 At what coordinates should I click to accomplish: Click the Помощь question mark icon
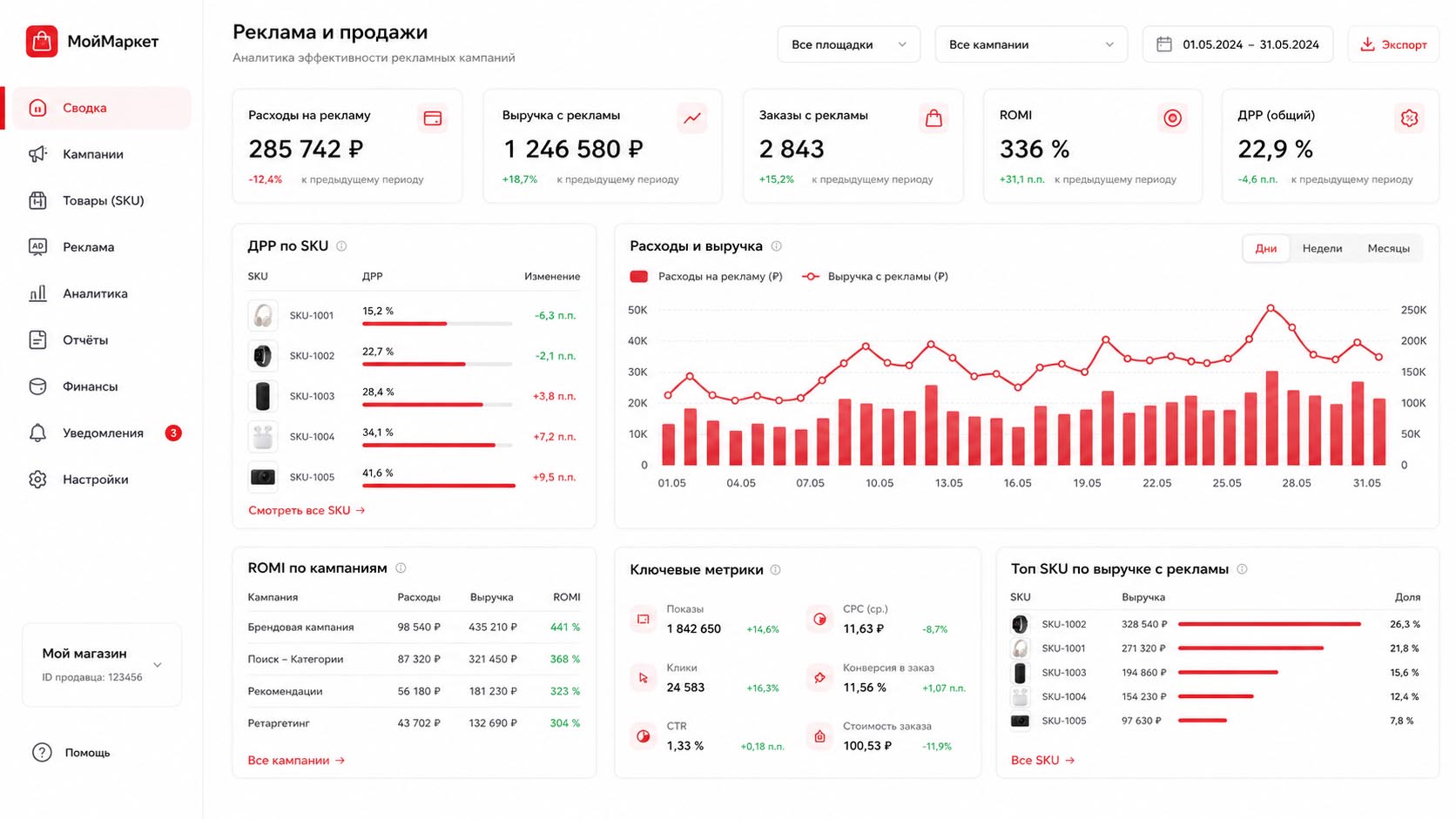pos(42,753)
